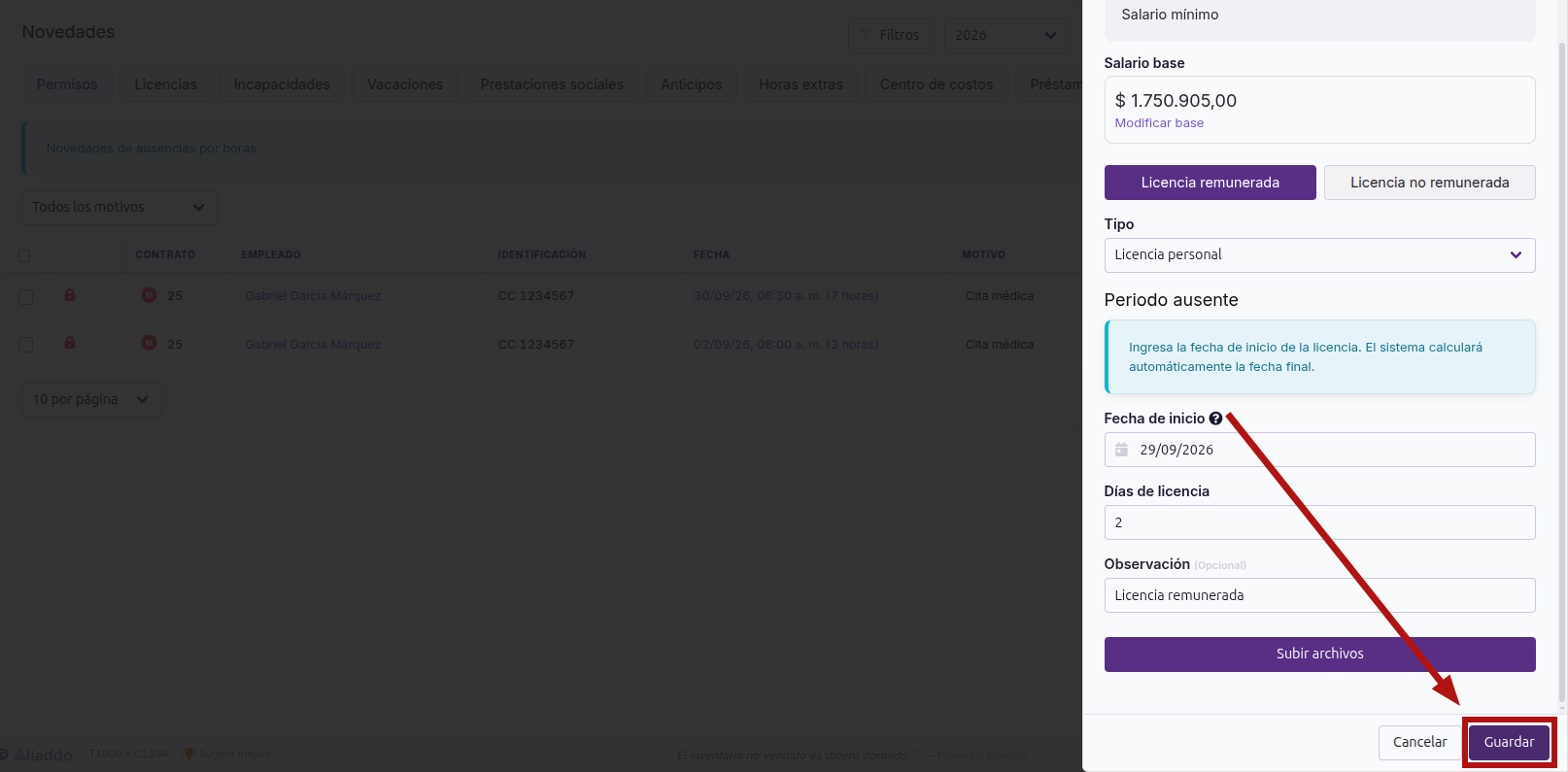Open Gabriel García Márquez in the 02/09/26 row
Viewport: 1568px width, 772px height.
[313, 345]
